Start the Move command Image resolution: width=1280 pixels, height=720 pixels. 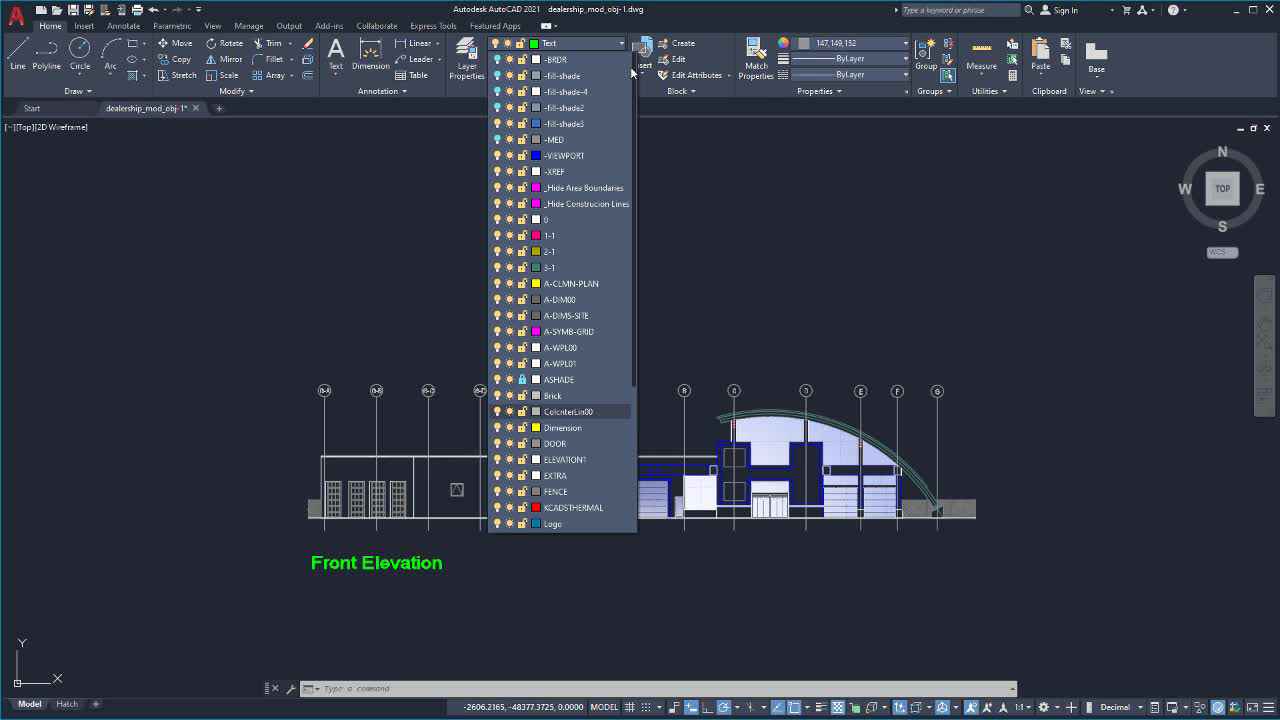[176, 43]
